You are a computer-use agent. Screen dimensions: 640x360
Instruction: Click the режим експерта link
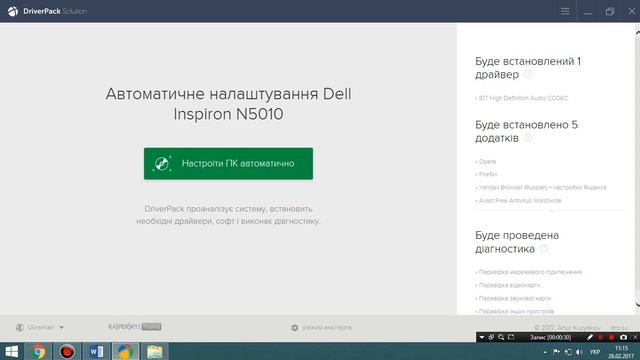click(x=327, y=327)
